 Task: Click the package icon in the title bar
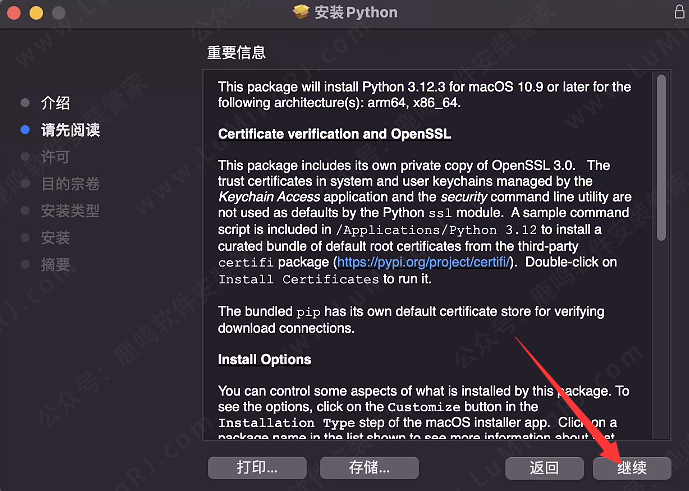click(301, 13)
